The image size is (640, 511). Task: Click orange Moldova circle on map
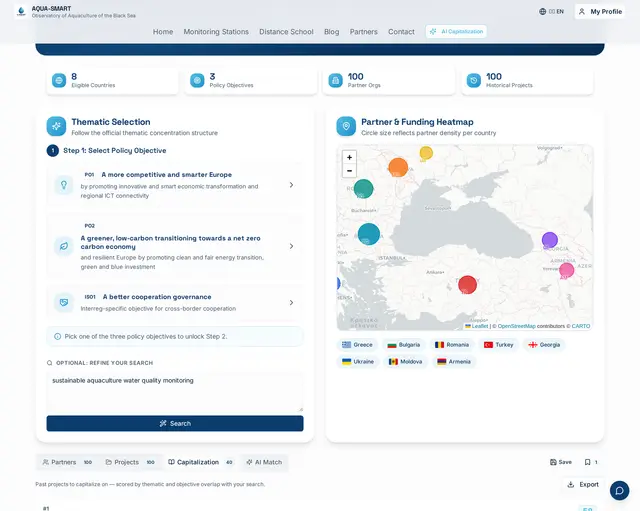pos(398,167)
